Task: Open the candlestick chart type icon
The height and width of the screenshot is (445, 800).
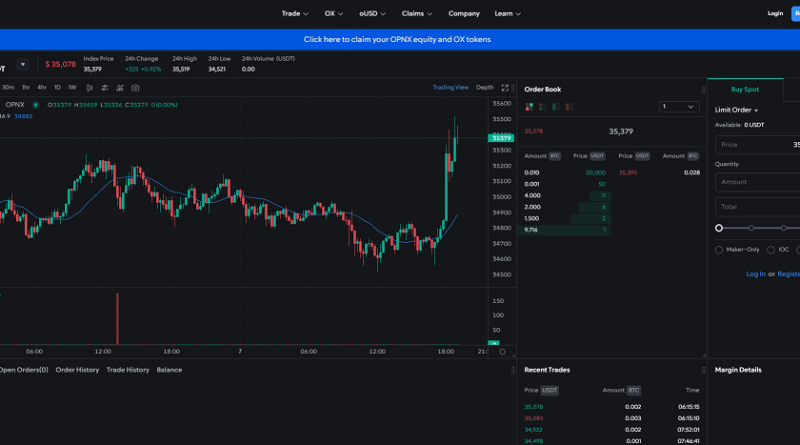Action: click(x=89, y=88)
